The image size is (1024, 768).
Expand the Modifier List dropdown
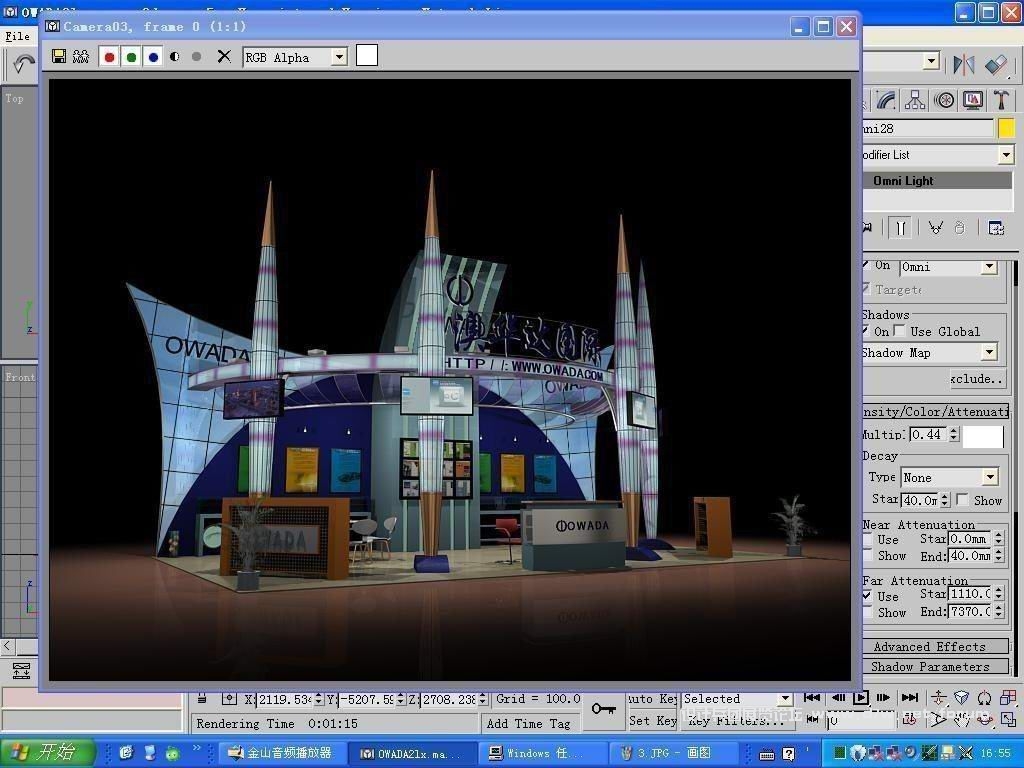[x=1006, y=155]
